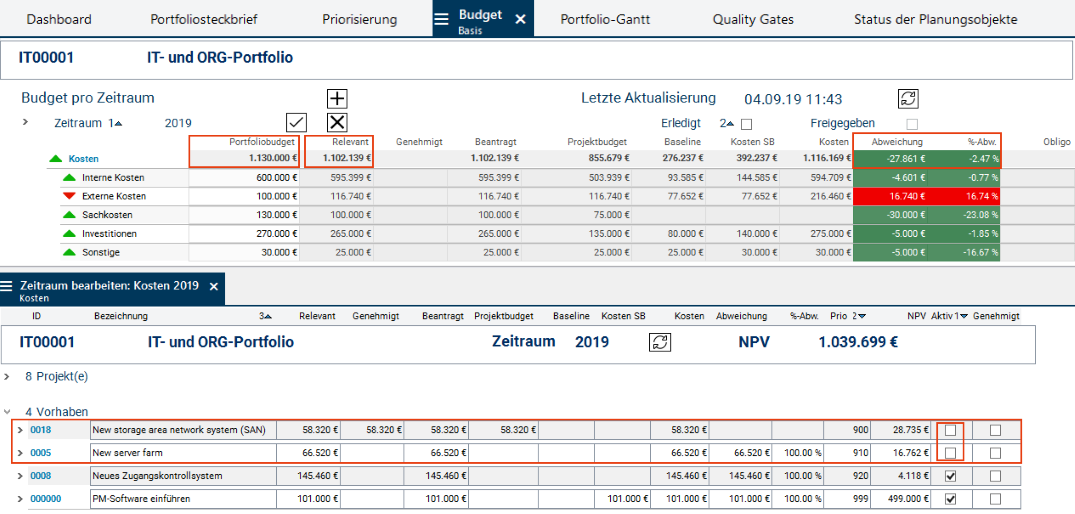Close the Zeitraum bearbeiten panel
This screenshot has width=1075, height=514.
213,286
